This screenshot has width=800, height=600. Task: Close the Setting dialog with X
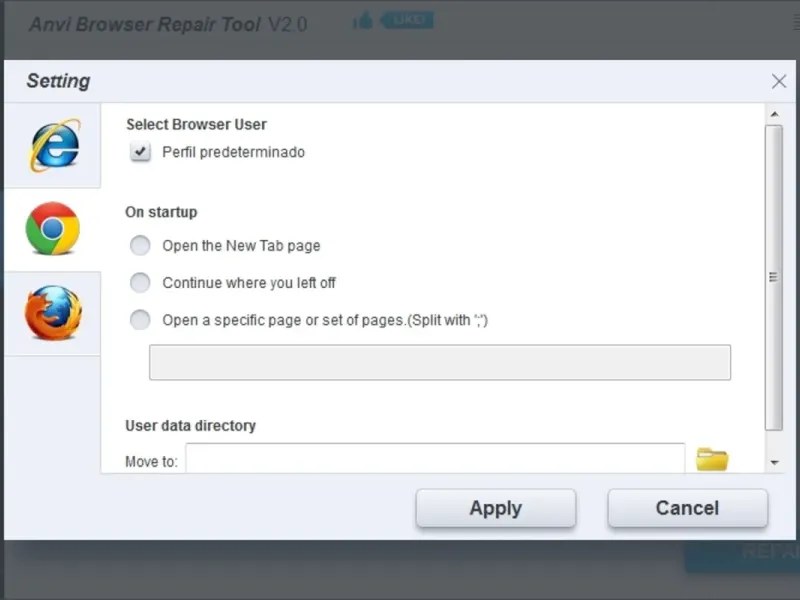779,82
